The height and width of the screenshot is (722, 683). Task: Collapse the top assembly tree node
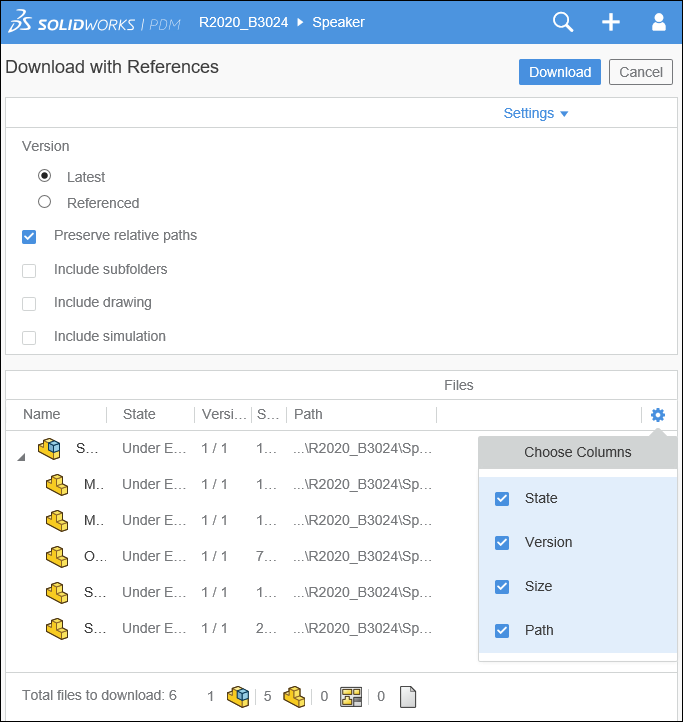pyautogui.click(x=22, y=456)
